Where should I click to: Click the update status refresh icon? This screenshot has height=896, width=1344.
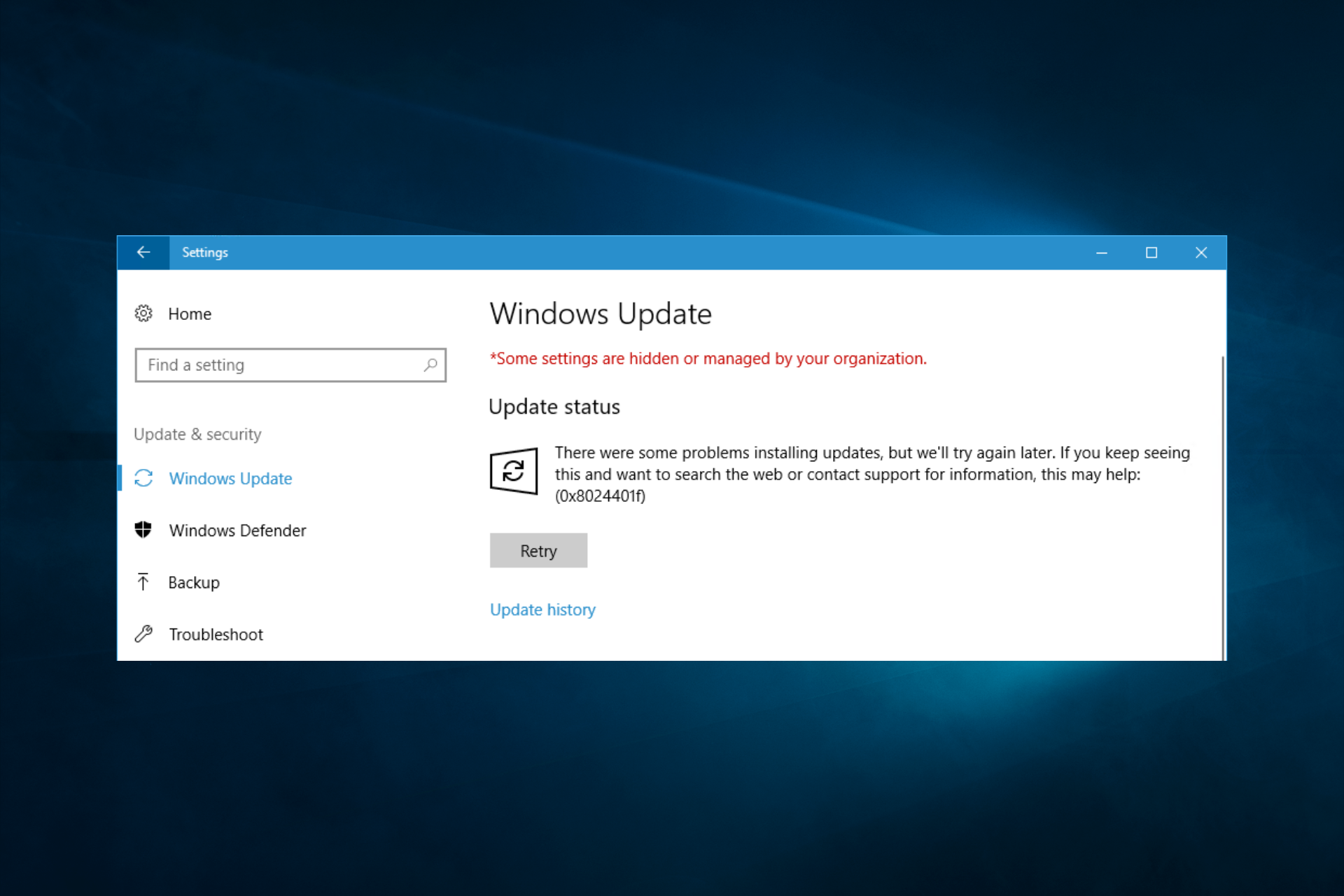513,471
